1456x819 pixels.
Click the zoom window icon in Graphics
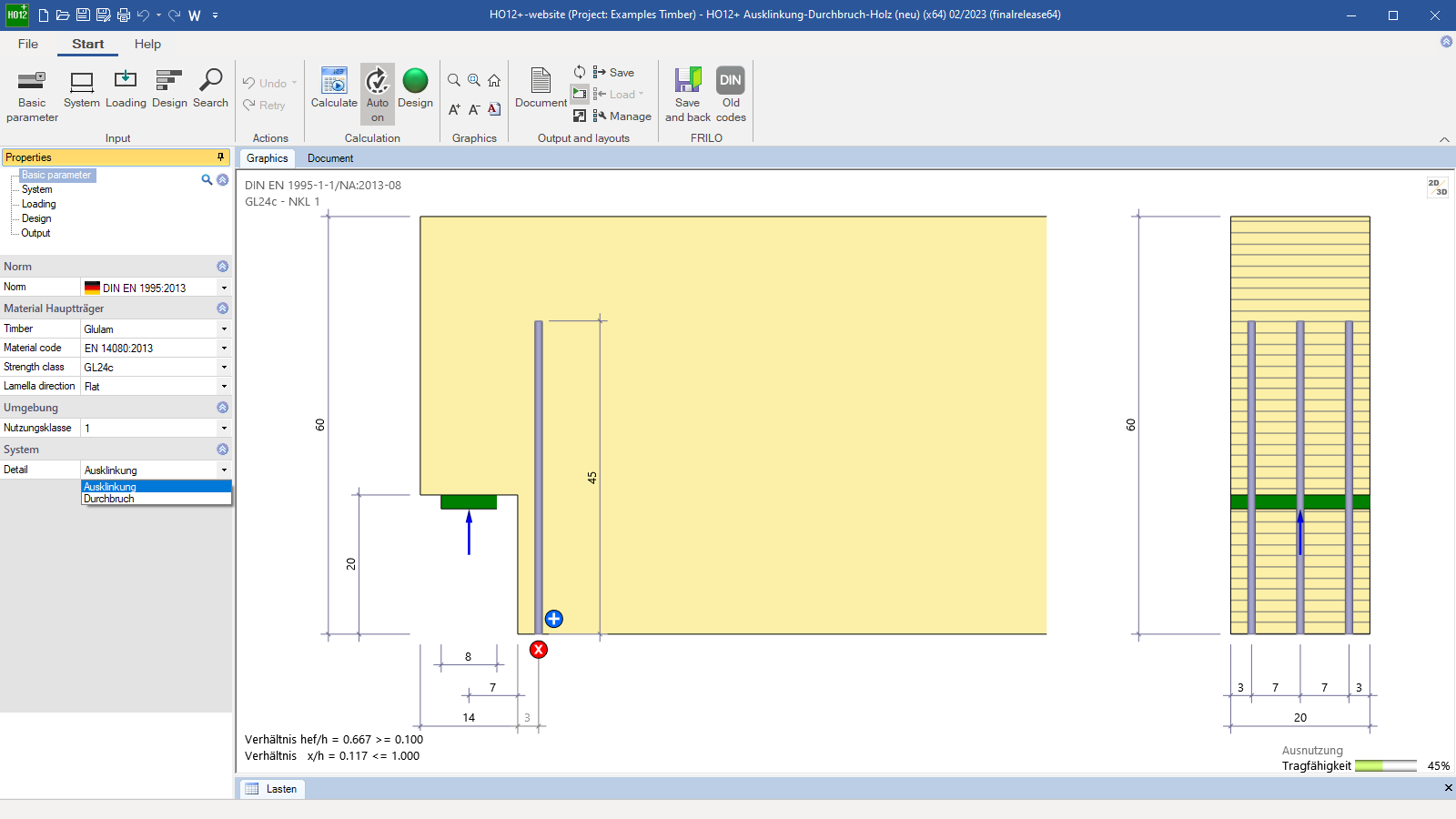click(x=474, y=80)
